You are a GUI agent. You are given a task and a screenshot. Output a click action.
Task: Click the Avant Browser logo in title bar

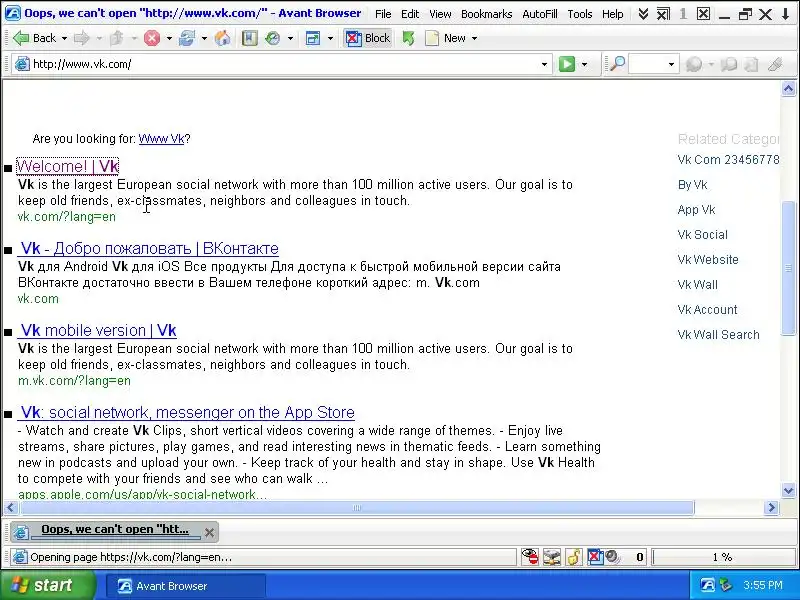coord(12,13)
